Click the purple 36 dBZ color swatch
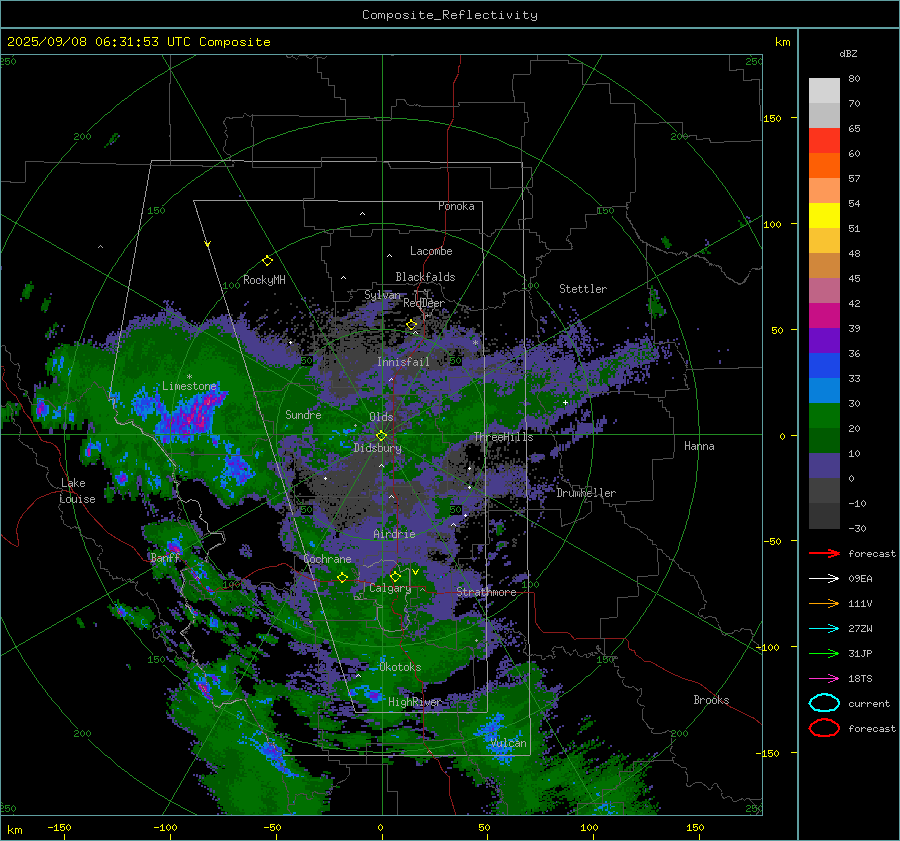 tap(824, 340)
